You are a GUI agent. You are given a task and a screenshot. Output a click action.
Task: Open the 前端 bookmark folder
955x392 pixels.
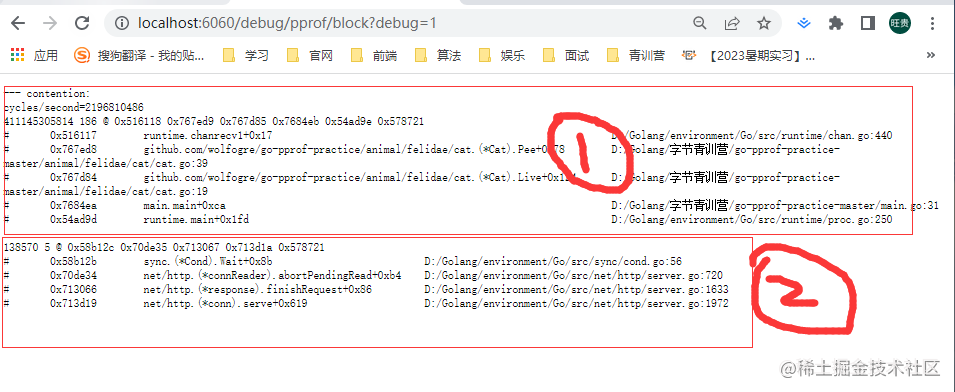tap(374, 56)
